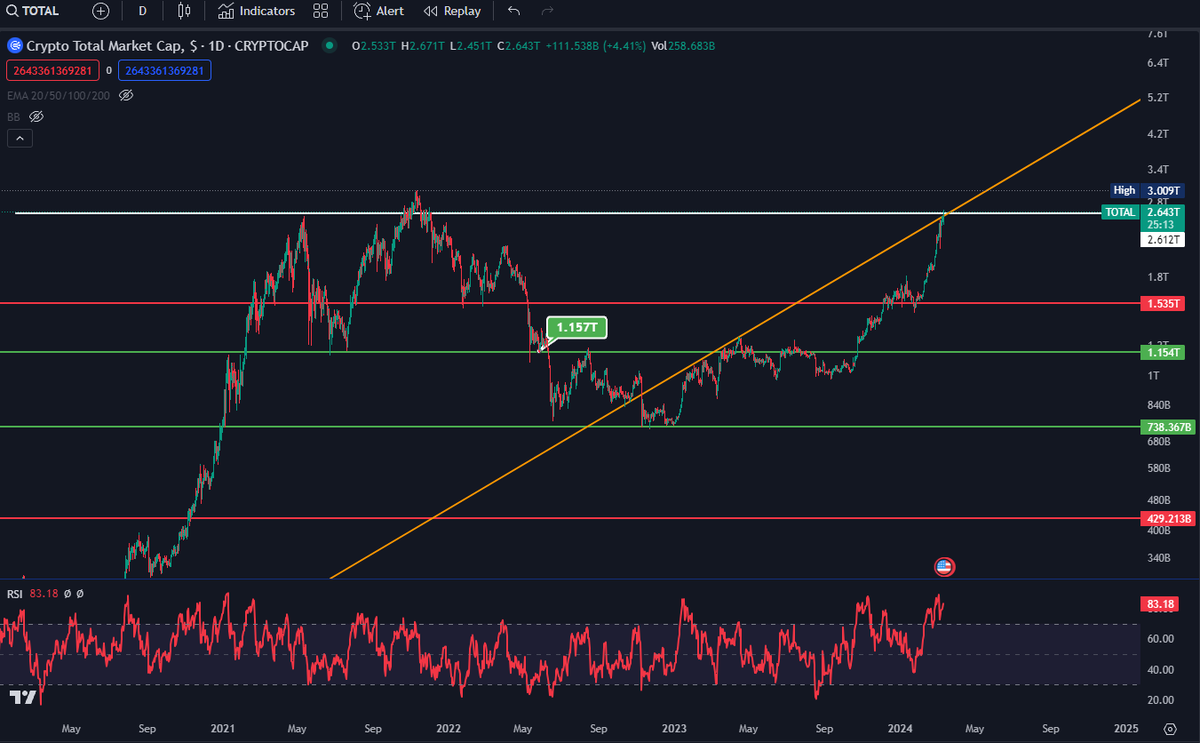Click the 429.213B red price label
The image size is (1200, 743).
click(x=1168, y=519)
